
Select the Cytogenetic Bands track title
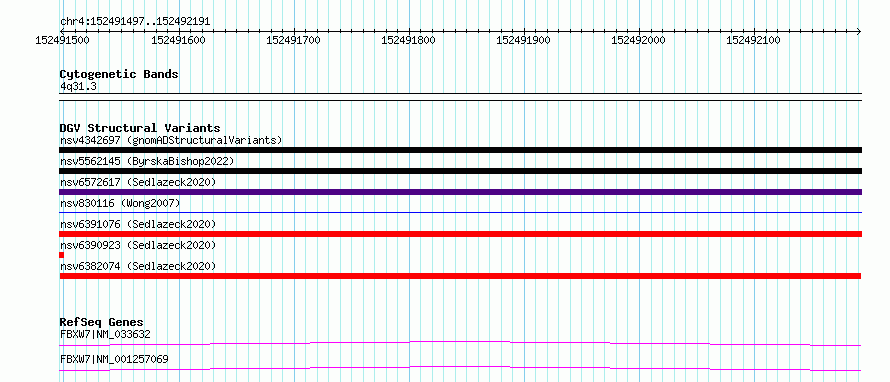click(119, 74)
